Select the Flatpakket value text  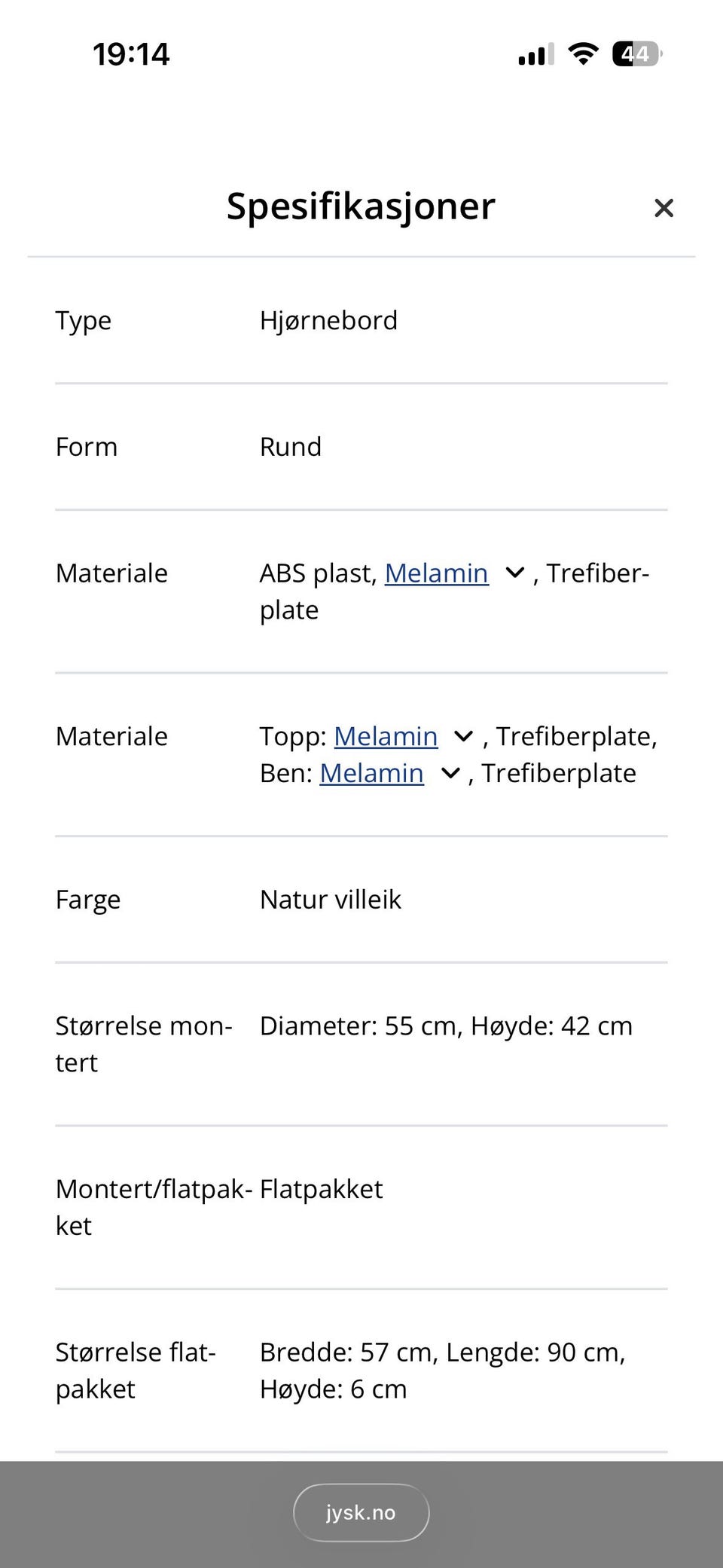point(321,1188)
